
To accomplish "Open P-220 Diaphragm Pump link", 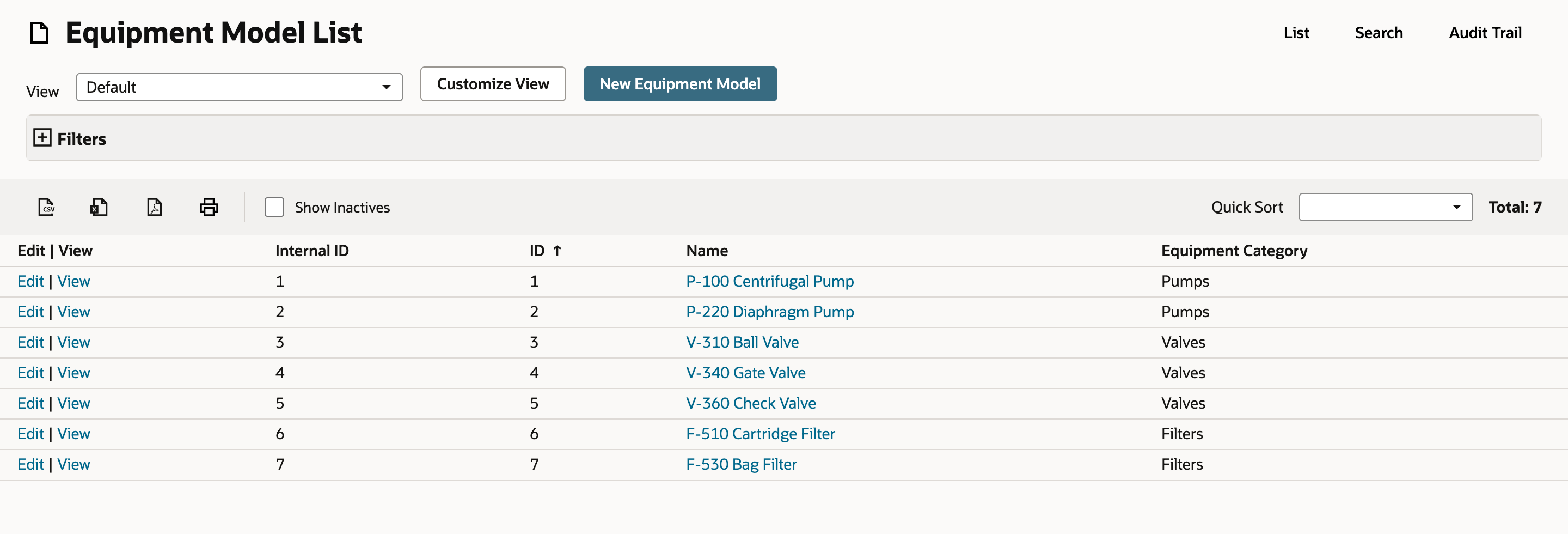I will click(769, 312).
